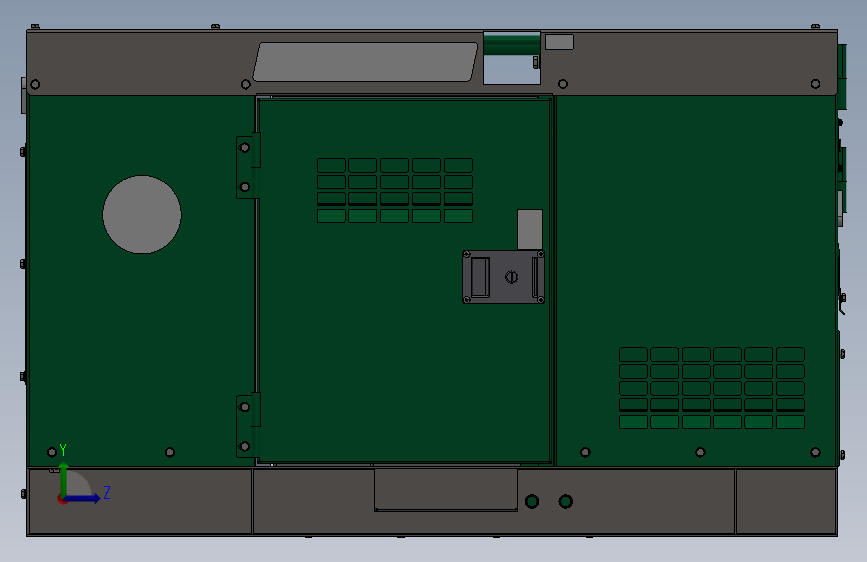This screenshot has height=562, width=867.
Task: Select the upper door hinge bracket
Action: [248, 166]
